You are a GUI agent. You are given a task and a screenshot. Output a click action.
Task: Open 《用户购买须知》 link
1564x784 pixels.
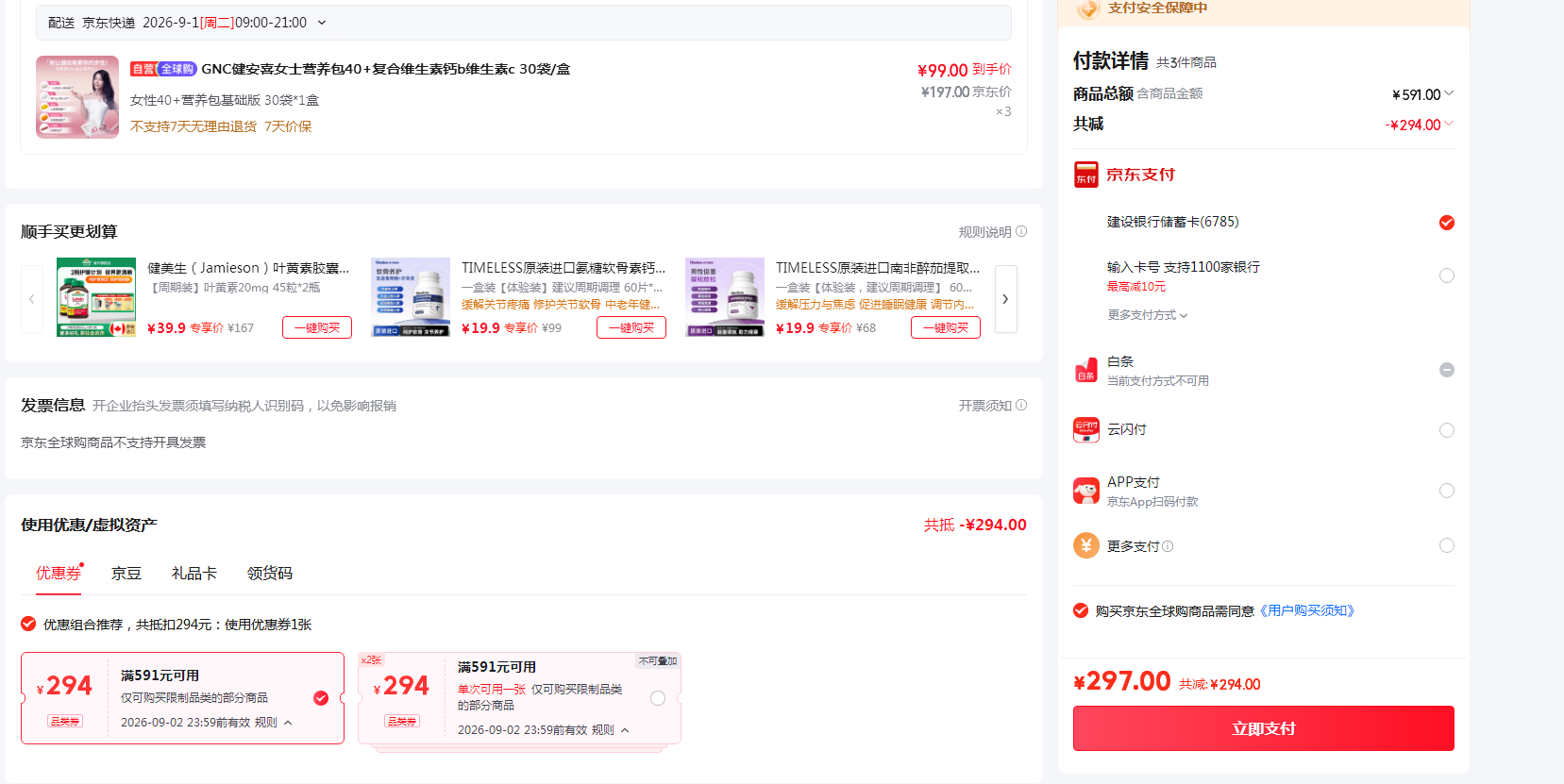click(1308, 610)
